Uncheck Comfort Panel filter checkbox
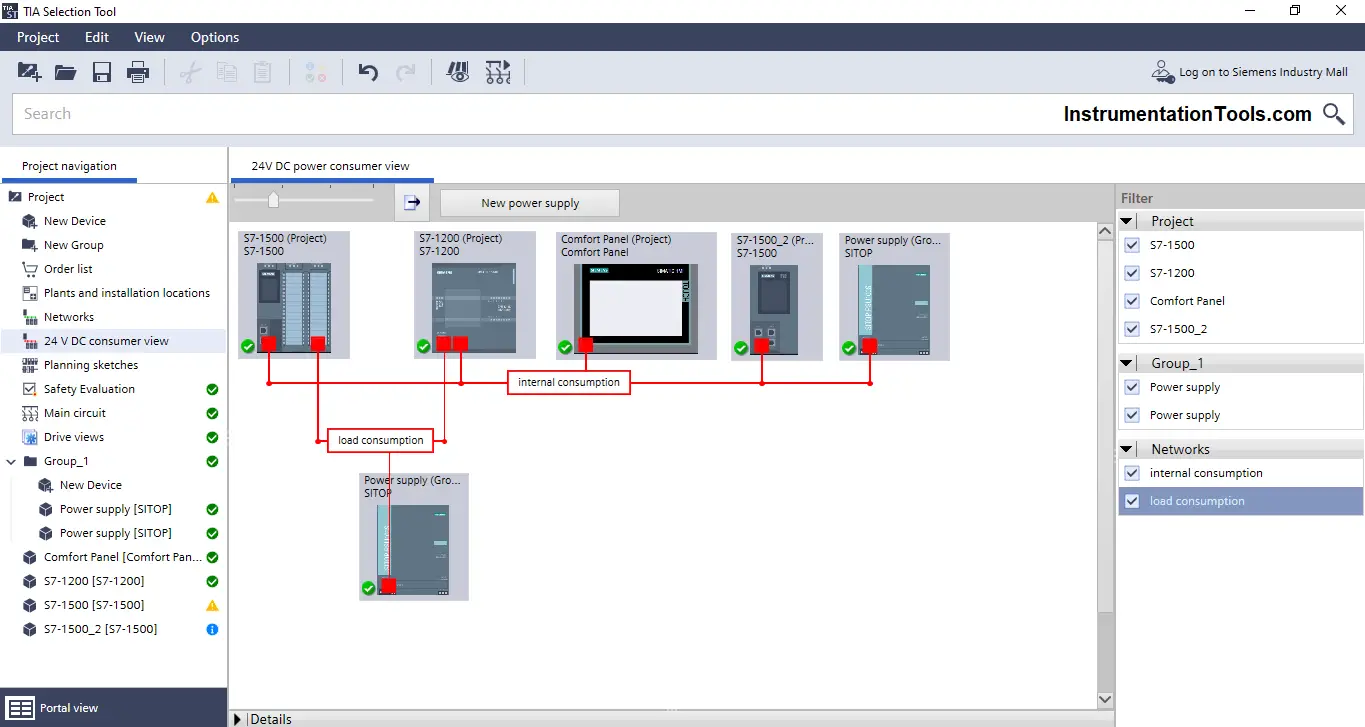This screenshot has width=1365, height=727. (x=1132, y=301)
